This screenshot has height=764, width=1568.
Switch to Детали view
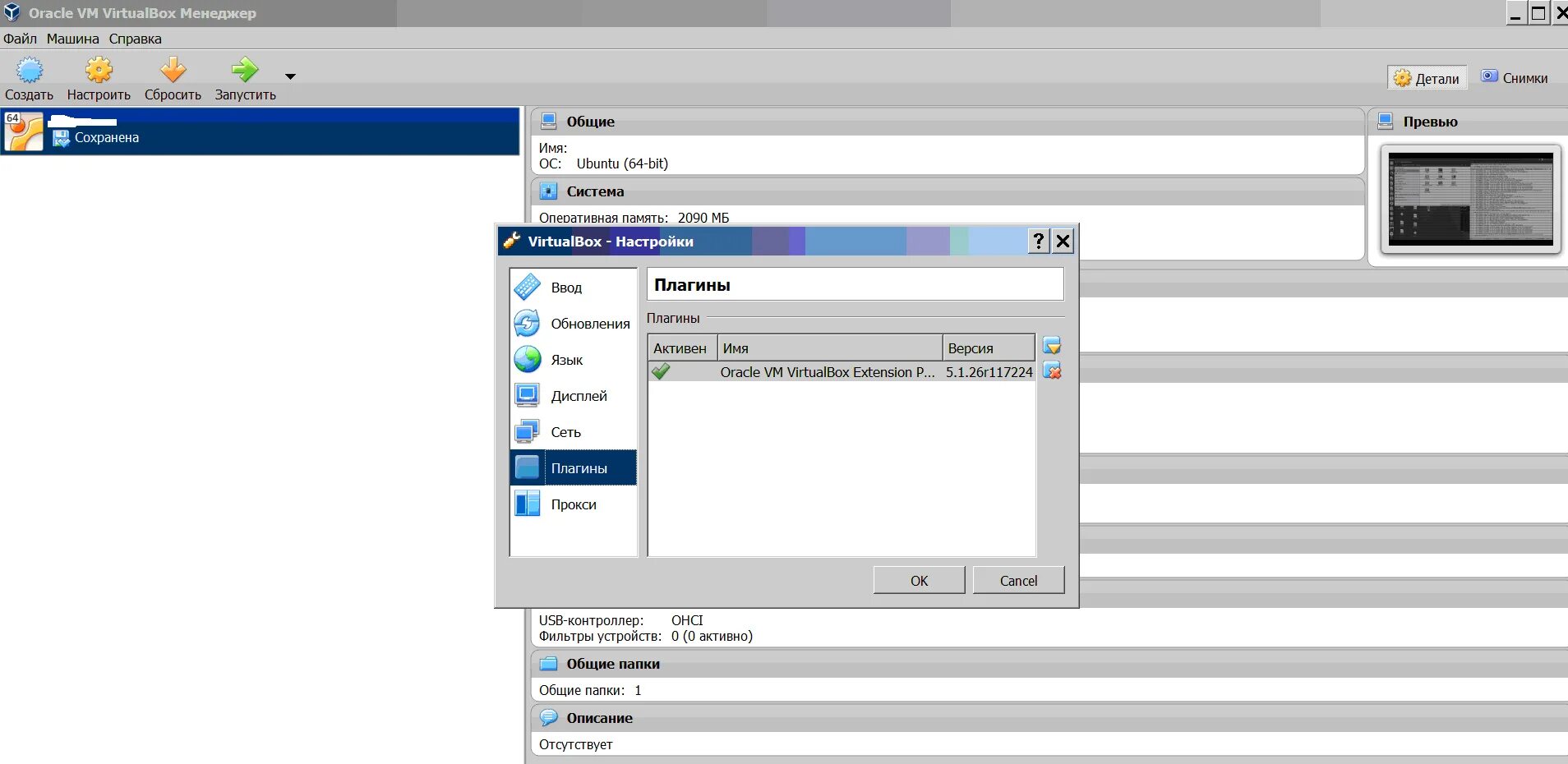[1427, 78]
